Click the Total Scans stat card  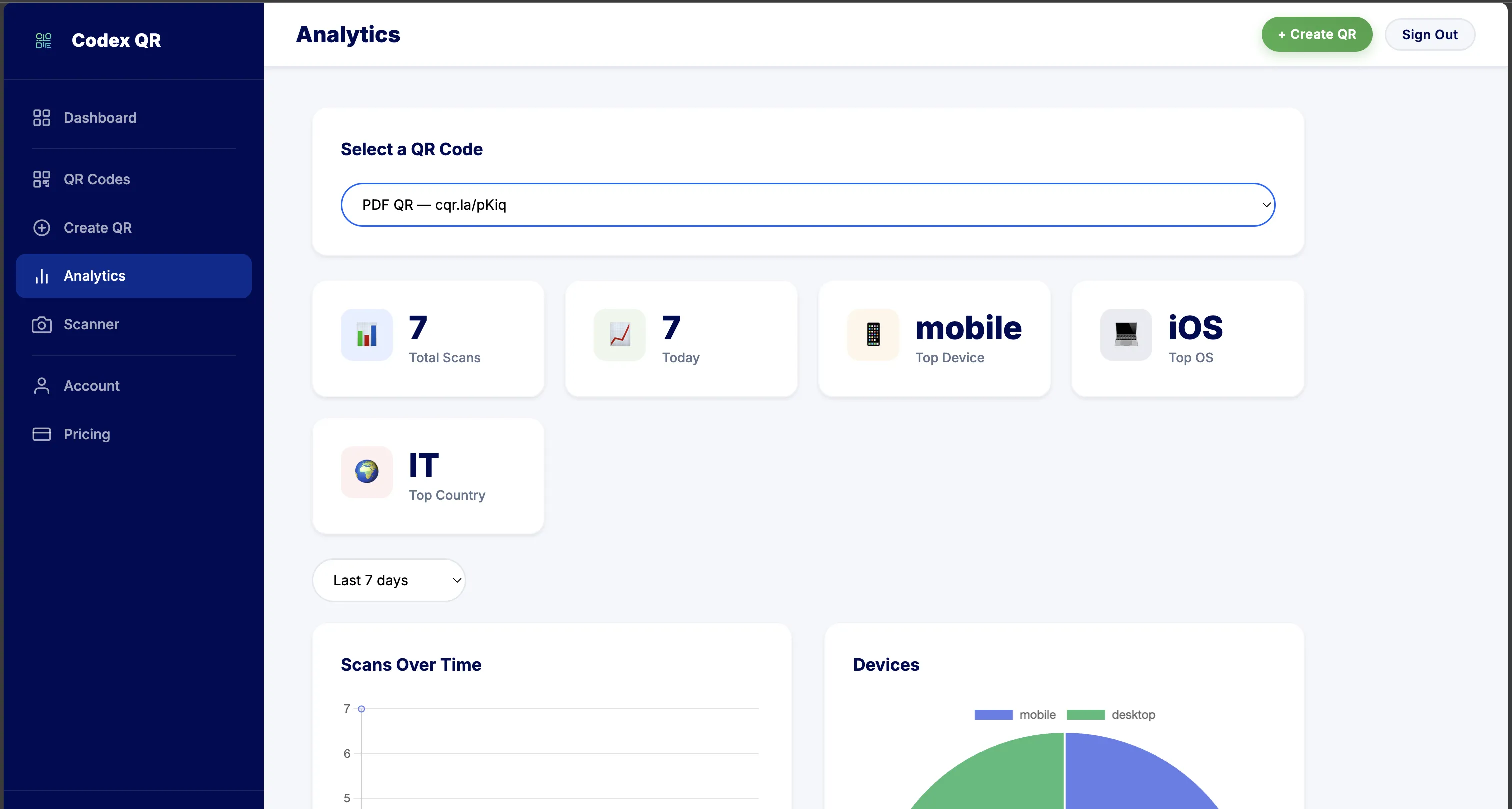point(428,339)
